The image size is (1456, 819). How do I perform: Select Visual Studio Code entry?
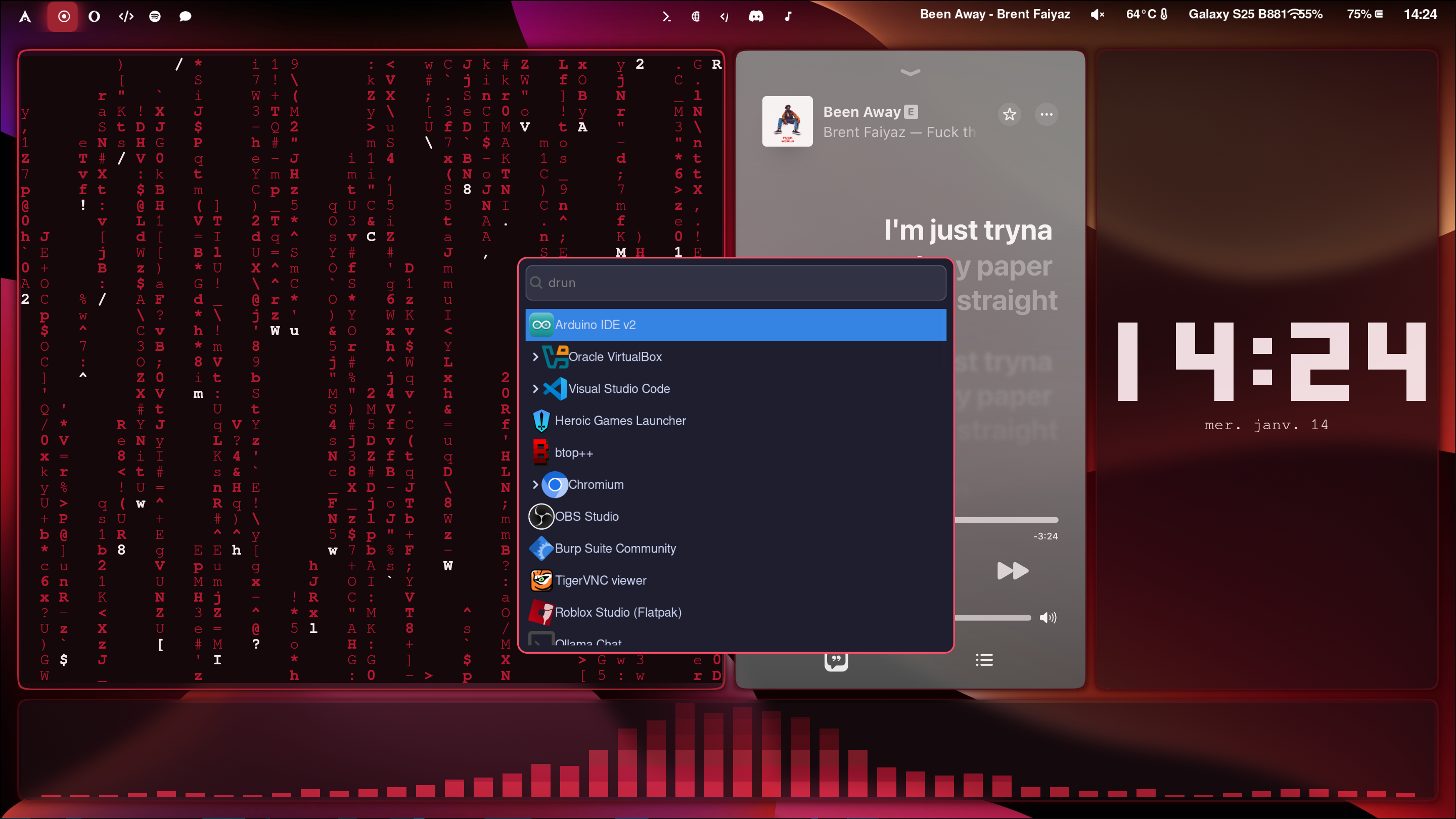pos(736,388)
